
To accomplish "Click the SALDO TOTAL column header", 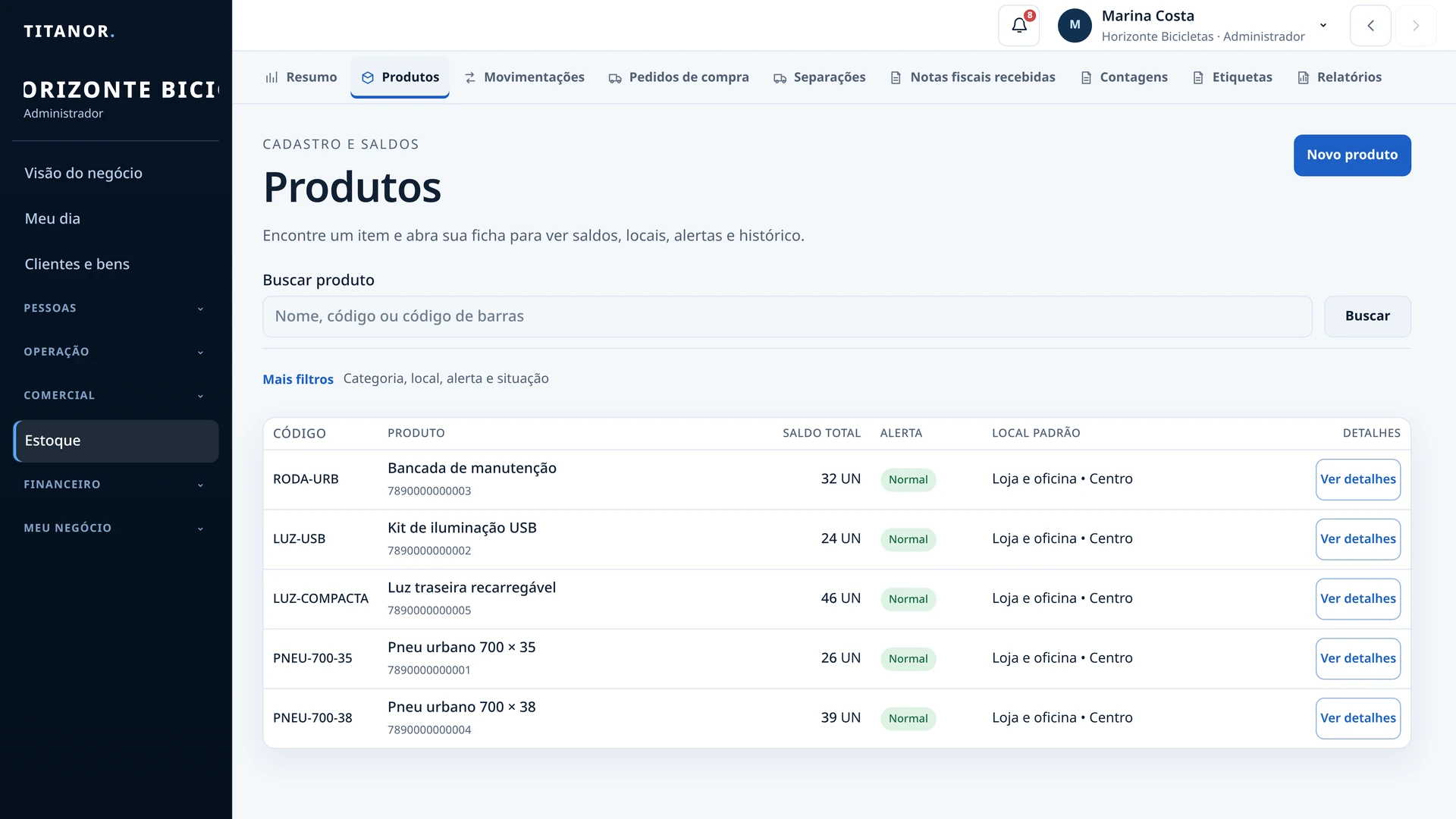I will pos(821,433).
